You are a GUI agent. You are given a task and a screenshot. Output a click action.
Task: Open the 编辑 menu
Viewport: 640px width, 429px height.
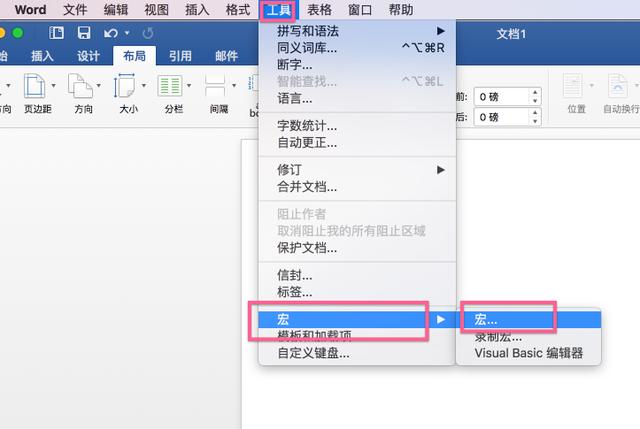click(116, 10)
